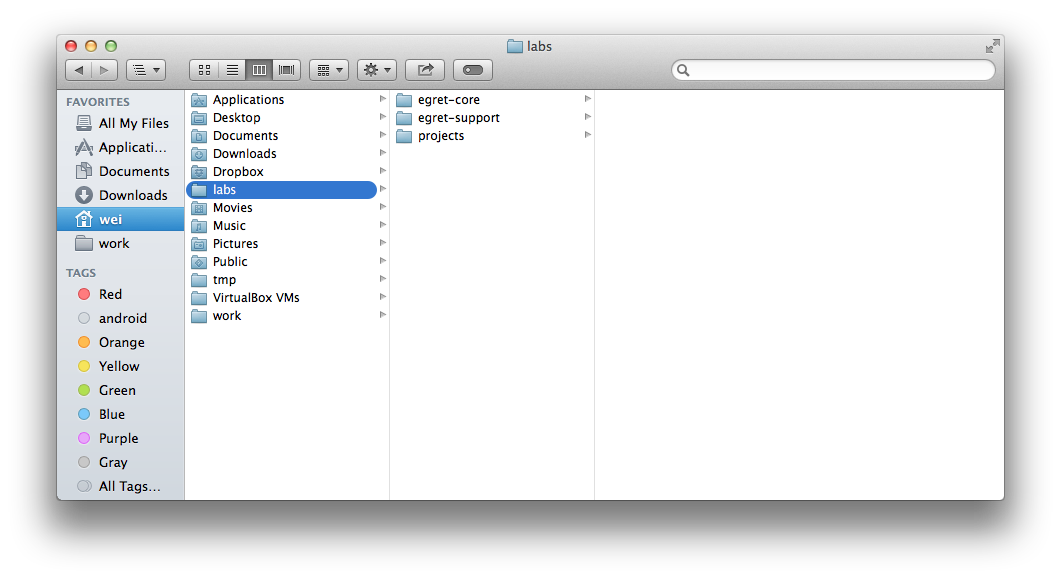Expand arrow next to Applications column row
Screen dimensions: 1061x579
pyautogui.click(x=382, y=99)
